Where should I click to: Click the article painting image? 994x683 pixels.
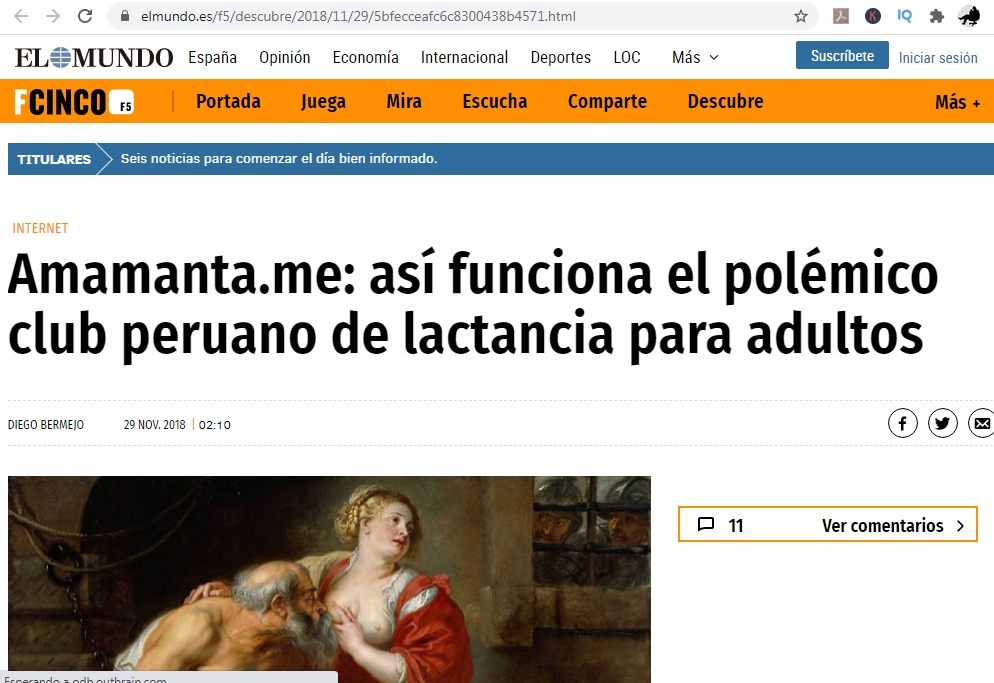click(329, 579)
